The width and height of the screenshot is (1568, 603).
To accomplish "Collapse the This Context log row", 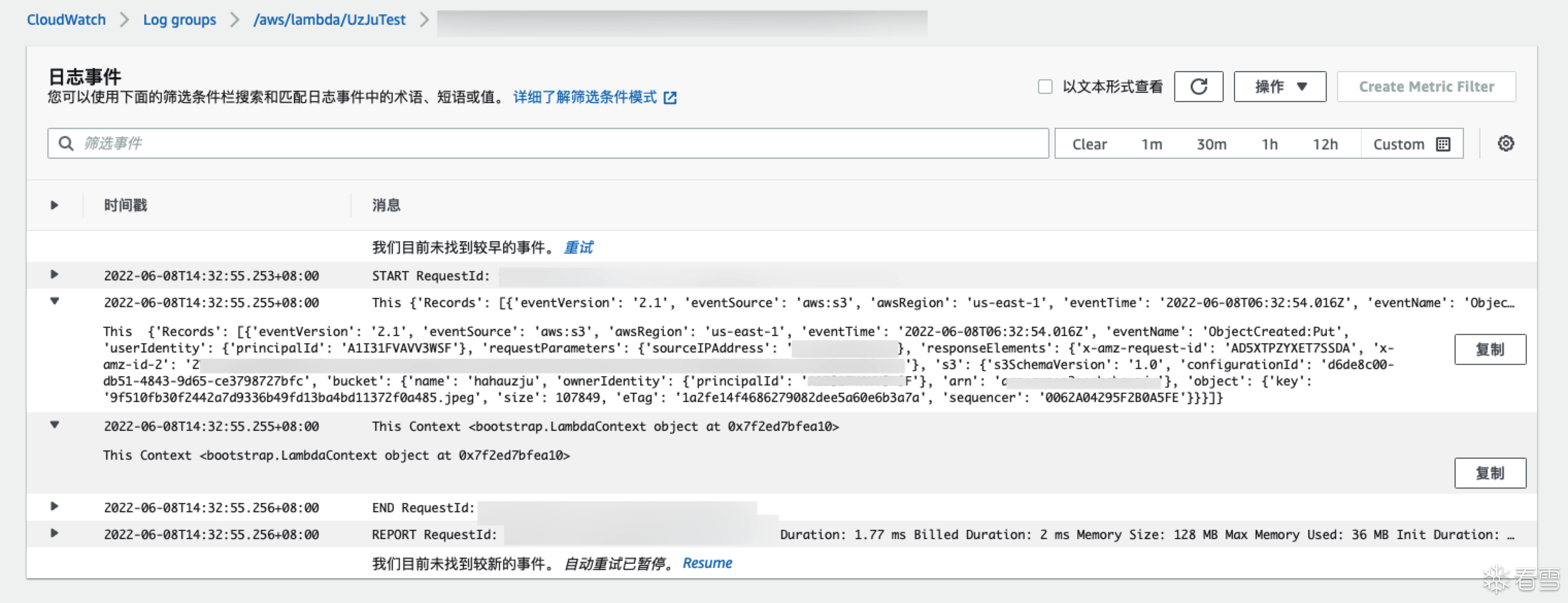I will coord(54,425).
